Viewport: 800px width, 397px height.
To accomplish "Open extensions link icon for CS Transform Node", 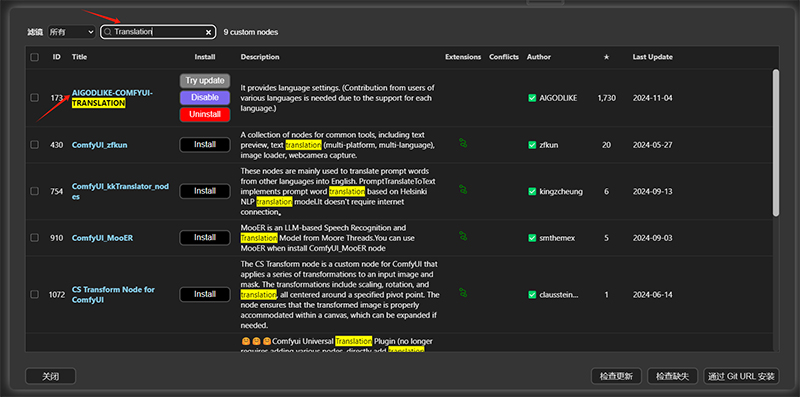I will pos(463,293).
